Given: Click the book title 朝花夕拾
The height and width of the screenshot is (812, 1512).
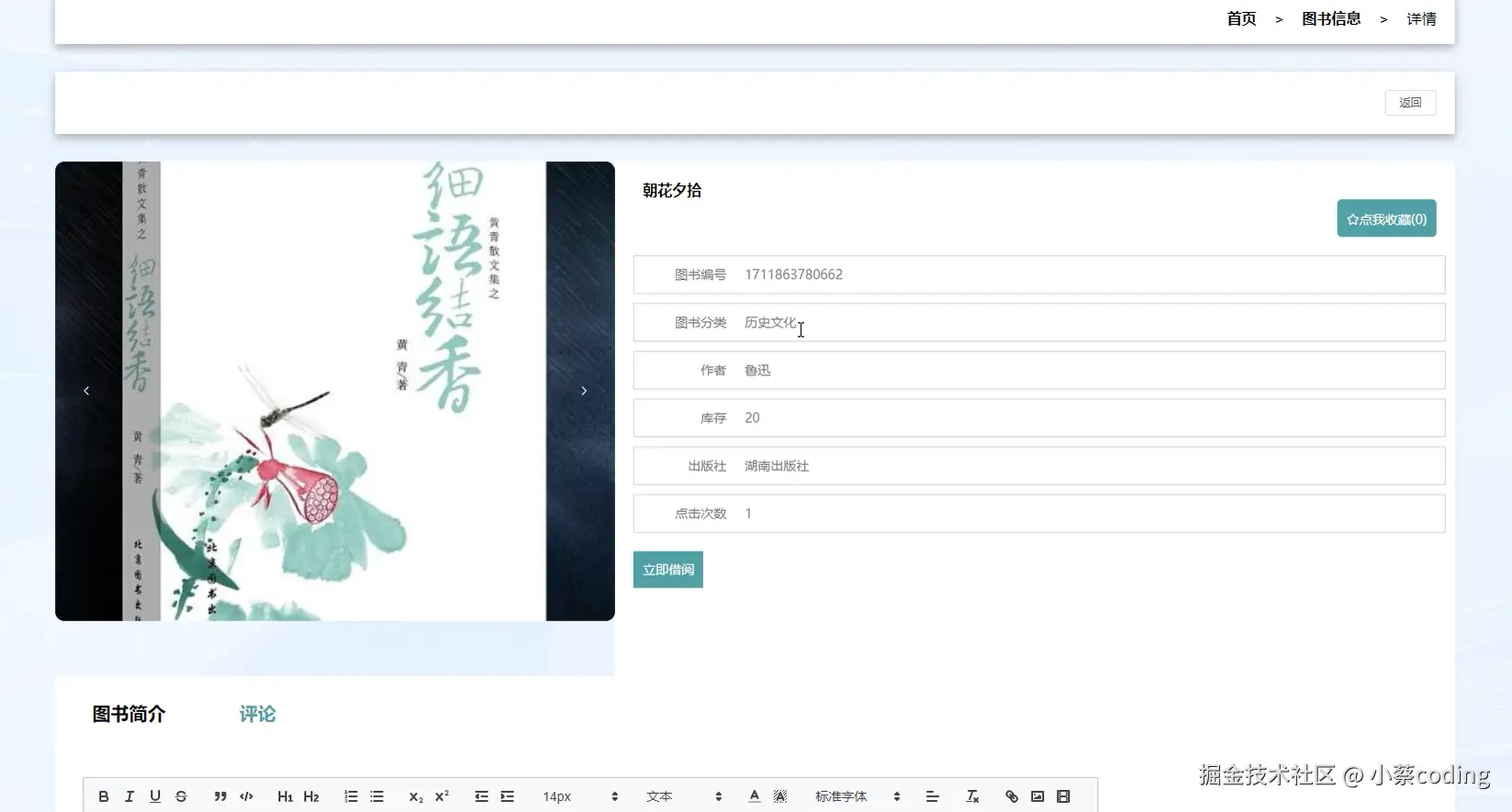Looking at the screenshot, I should pyautogui.click(x=672, y=190).
